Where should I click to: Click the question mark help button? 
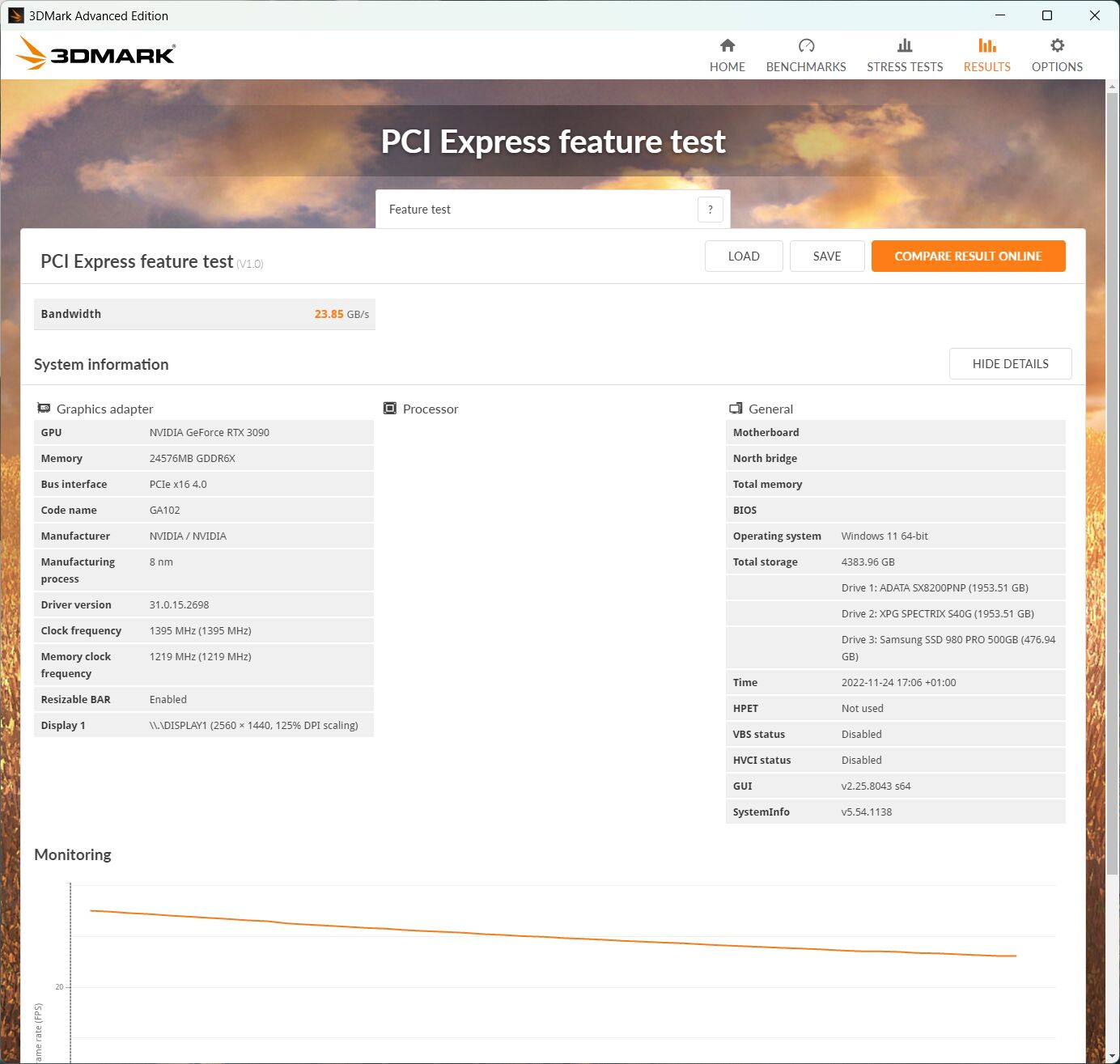(x=710, y=210)
